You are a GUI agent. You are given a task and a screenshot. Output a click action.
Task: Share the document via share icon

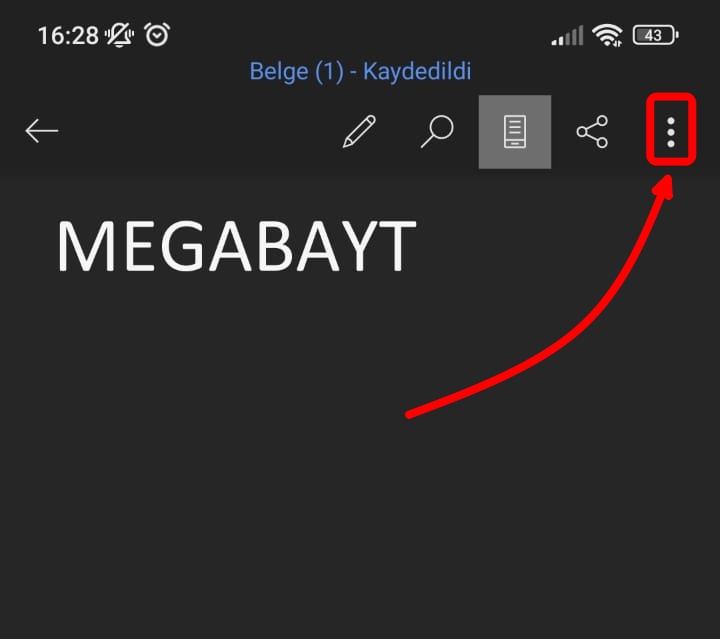click(x=592, y=132)
